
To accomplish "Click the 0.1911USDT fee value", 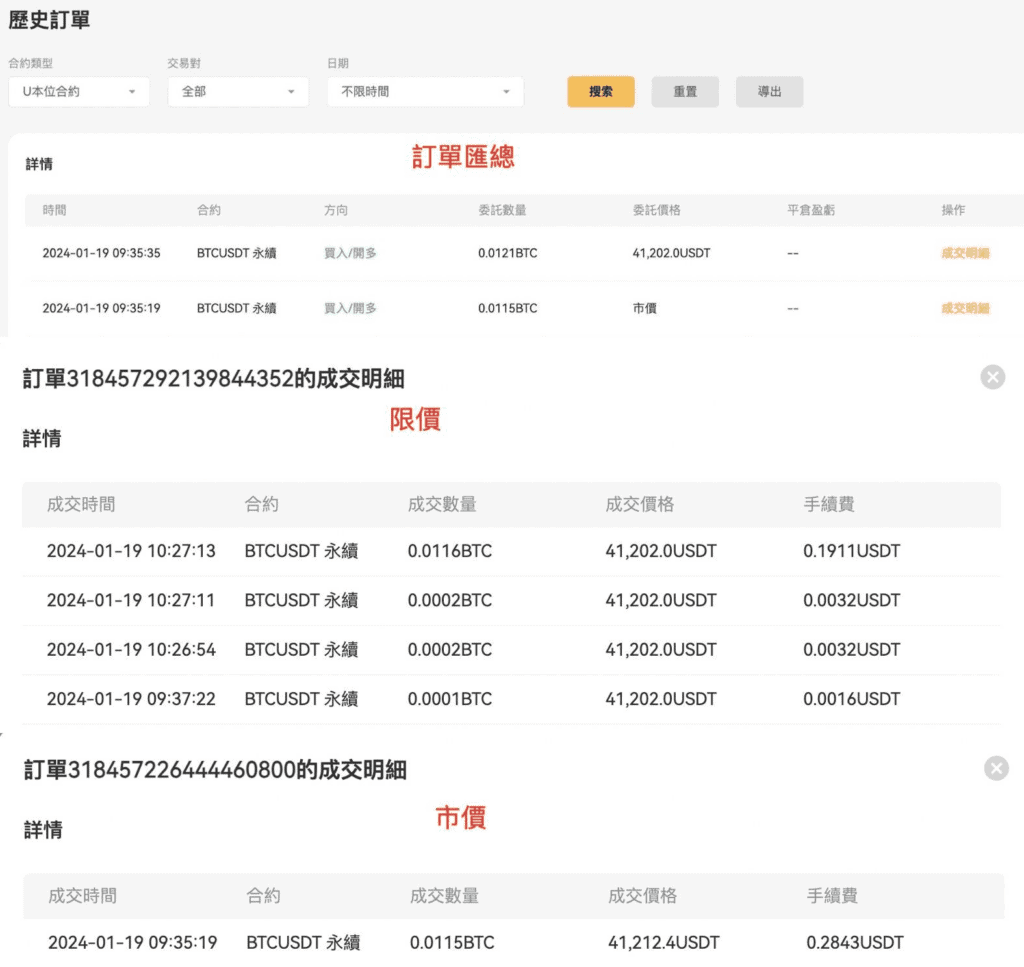I will [851, 552].
